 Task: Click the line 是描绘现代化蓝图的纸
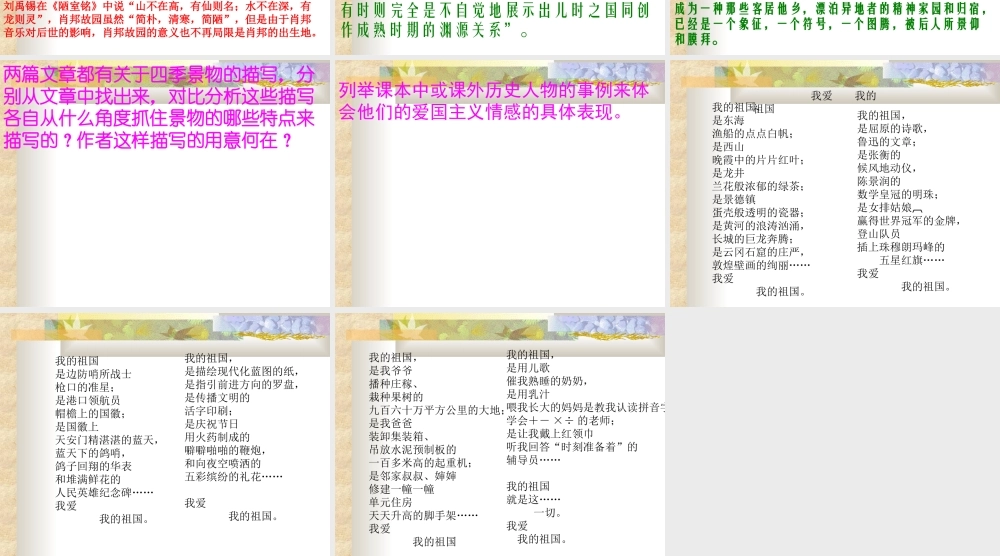click(242, 371)
